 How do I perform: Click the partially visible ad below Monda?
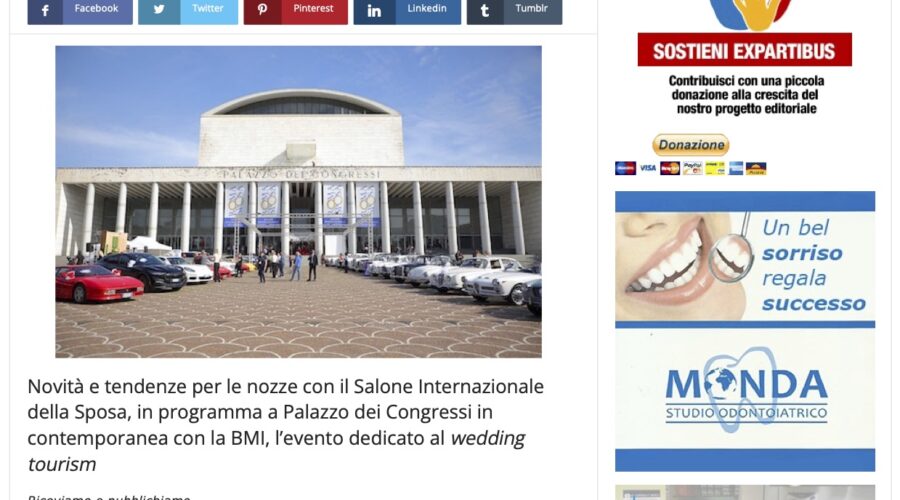click(x=745, y=493)
